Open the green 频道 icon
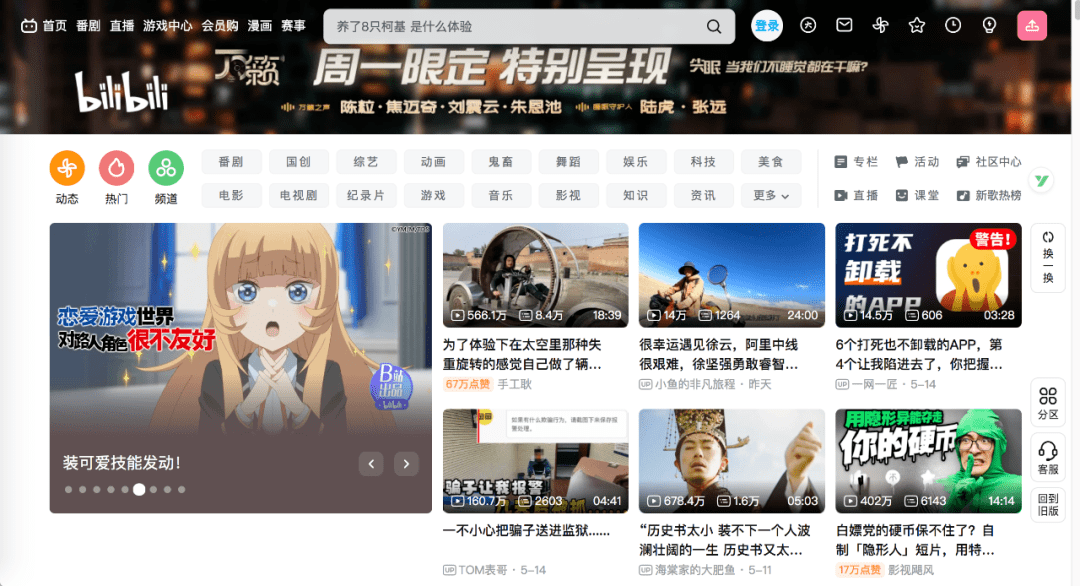 166,168
